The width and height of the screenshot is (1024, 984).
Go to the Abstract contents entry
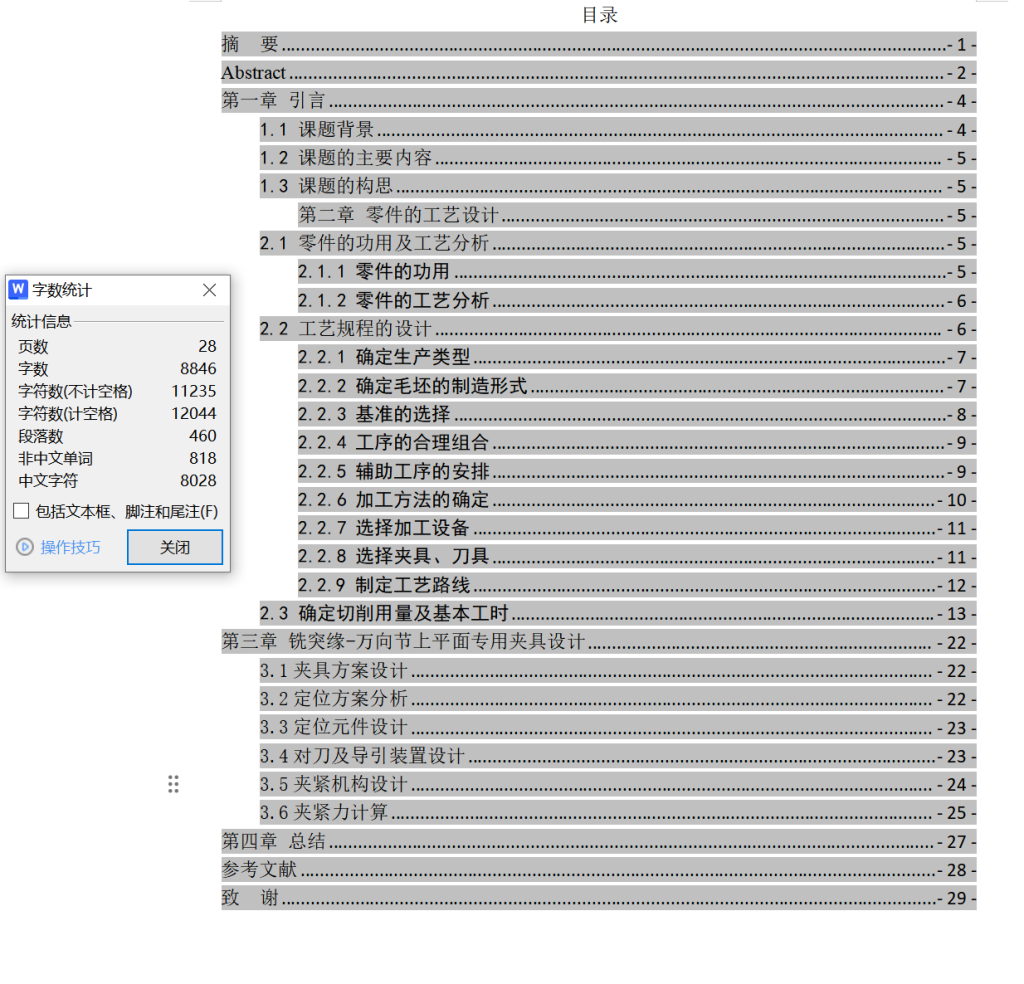[x=254, y=73]
